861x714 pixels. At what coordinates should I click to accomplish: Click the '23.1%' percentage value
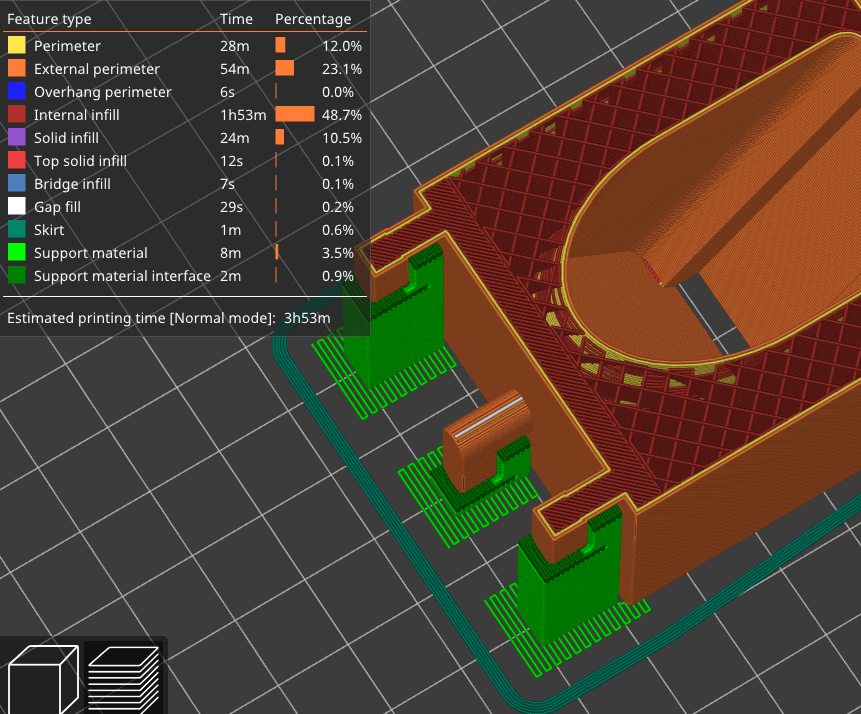[x=342, y=69]
